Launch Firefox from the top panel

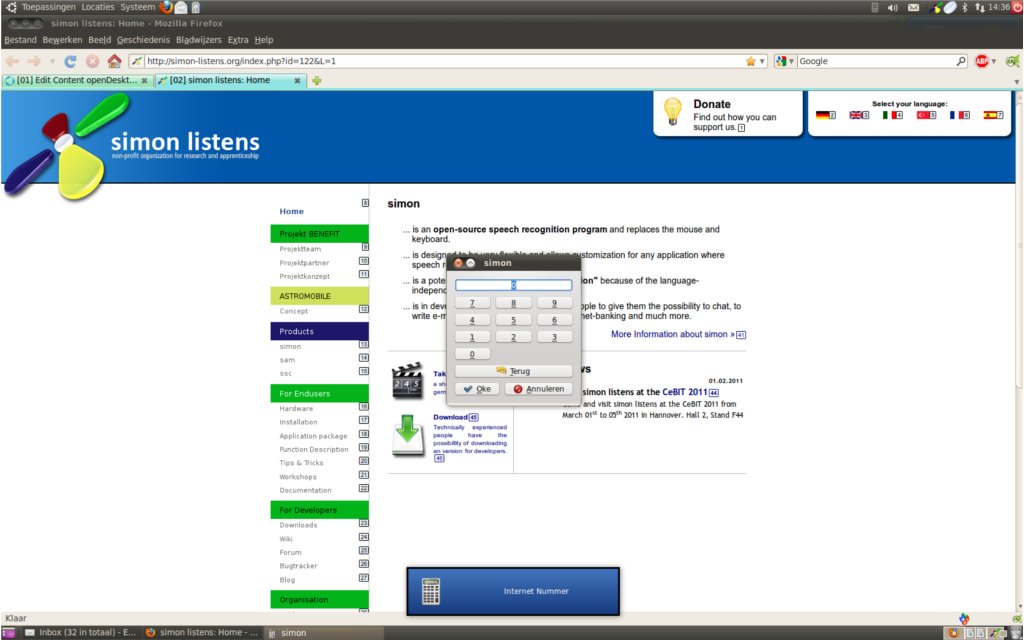point(167,7)
